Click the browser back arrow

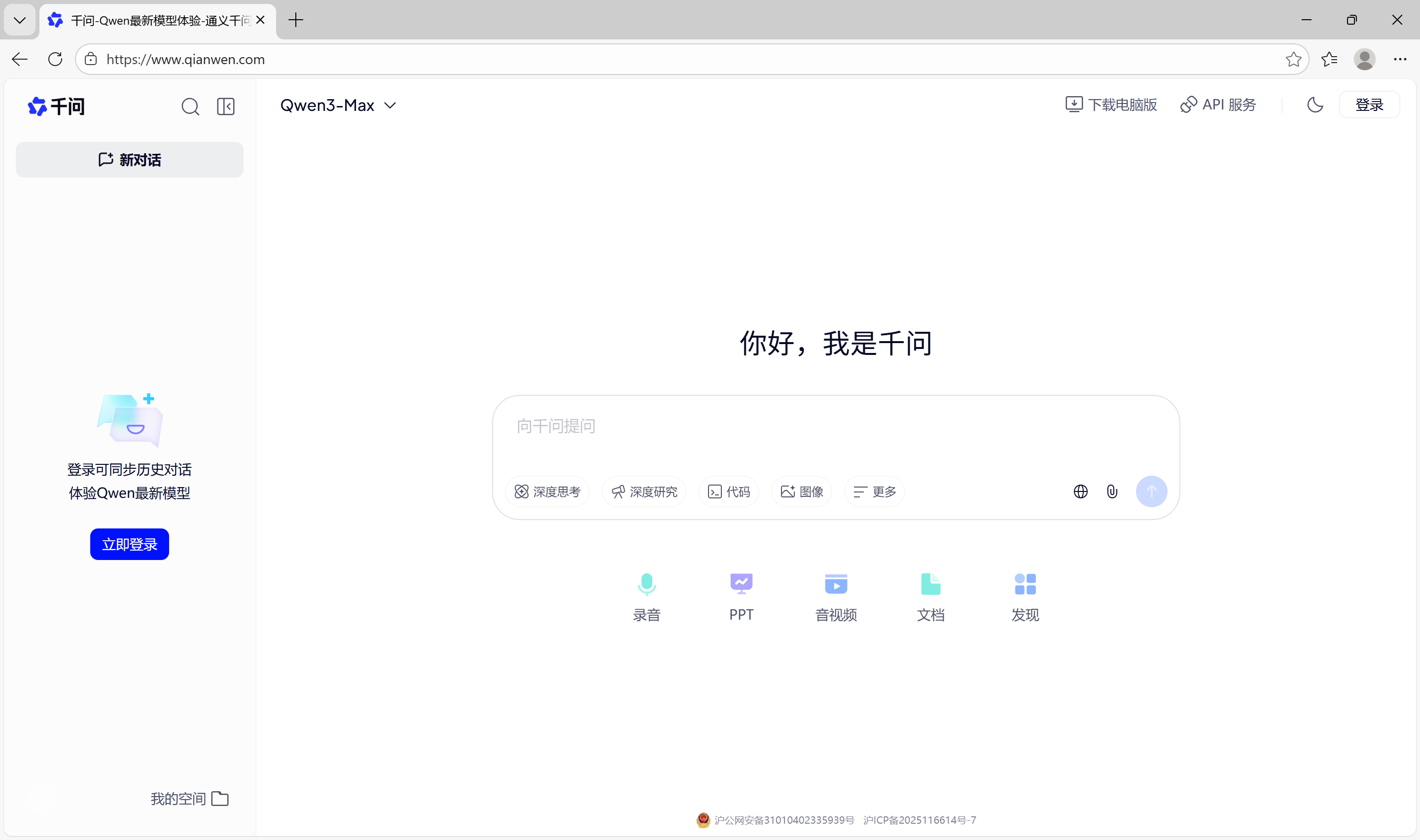tap(20, 59)
